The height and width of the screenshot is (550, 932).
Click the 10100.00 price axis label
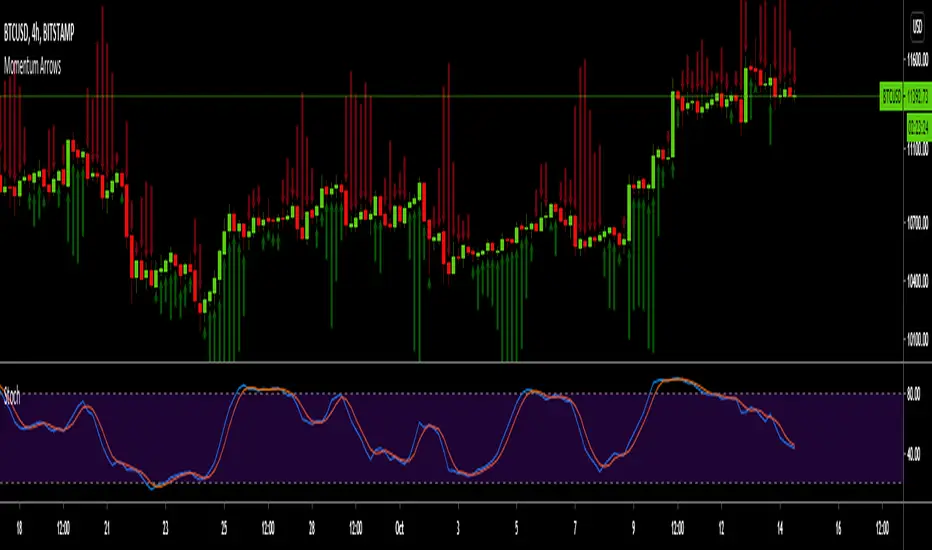[x=917, y=340]
